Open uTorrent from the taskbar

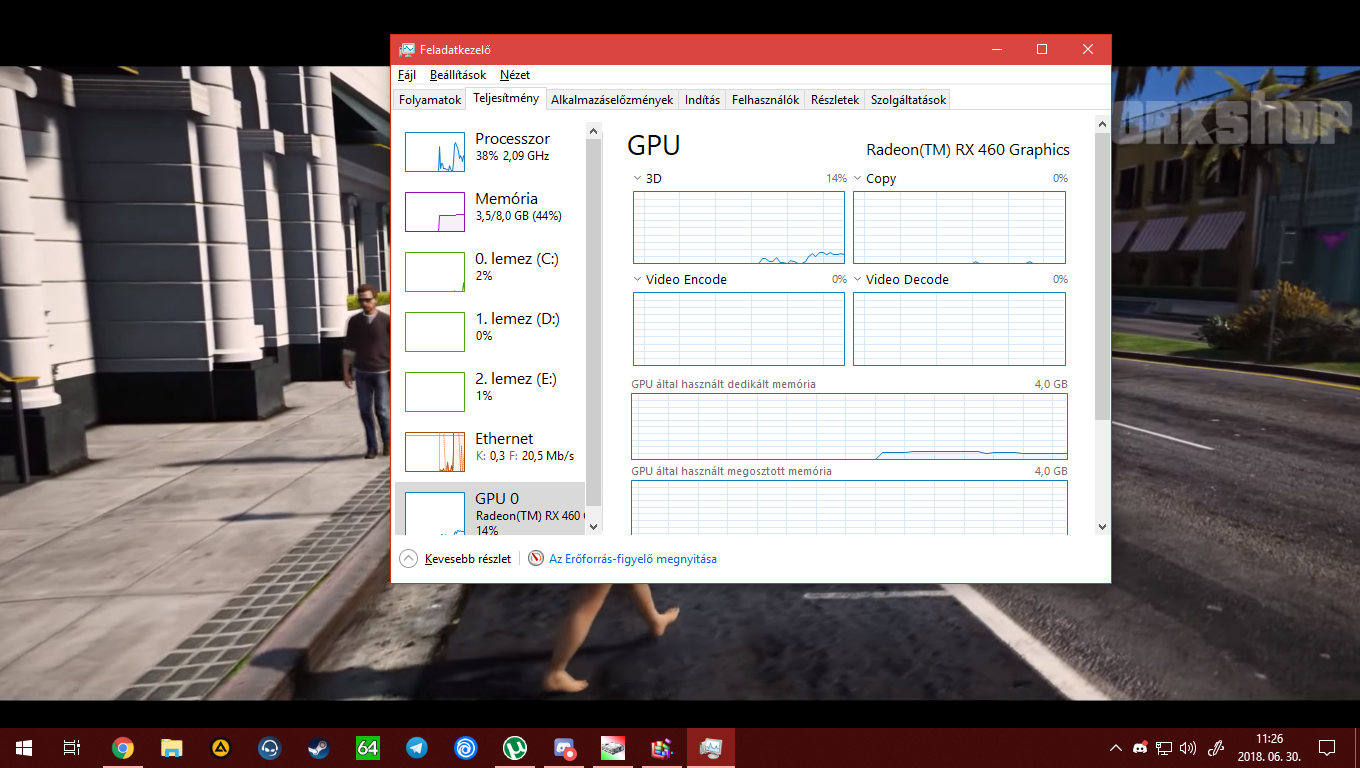point(515,748)
